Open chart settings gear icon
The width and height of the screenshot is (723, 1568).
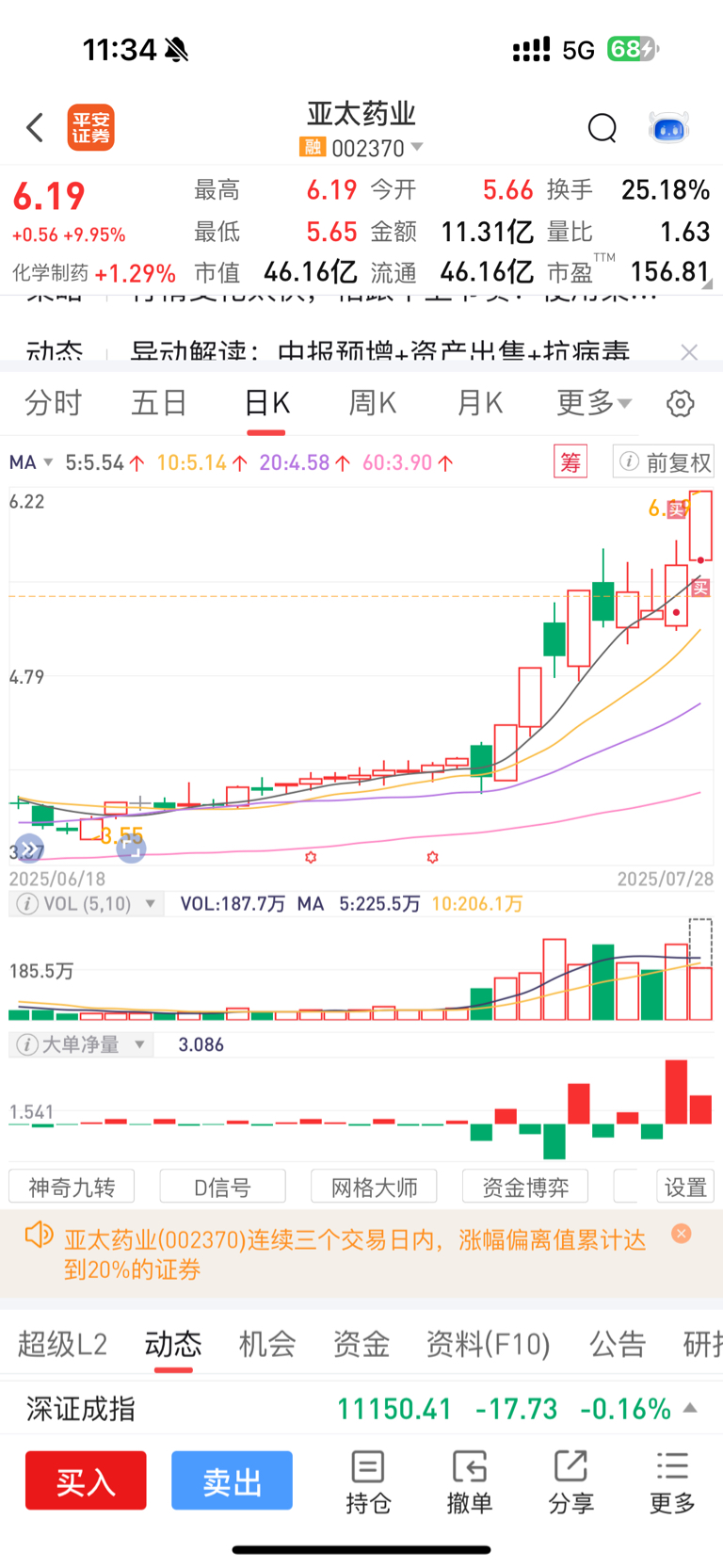(x=681, y=403)
